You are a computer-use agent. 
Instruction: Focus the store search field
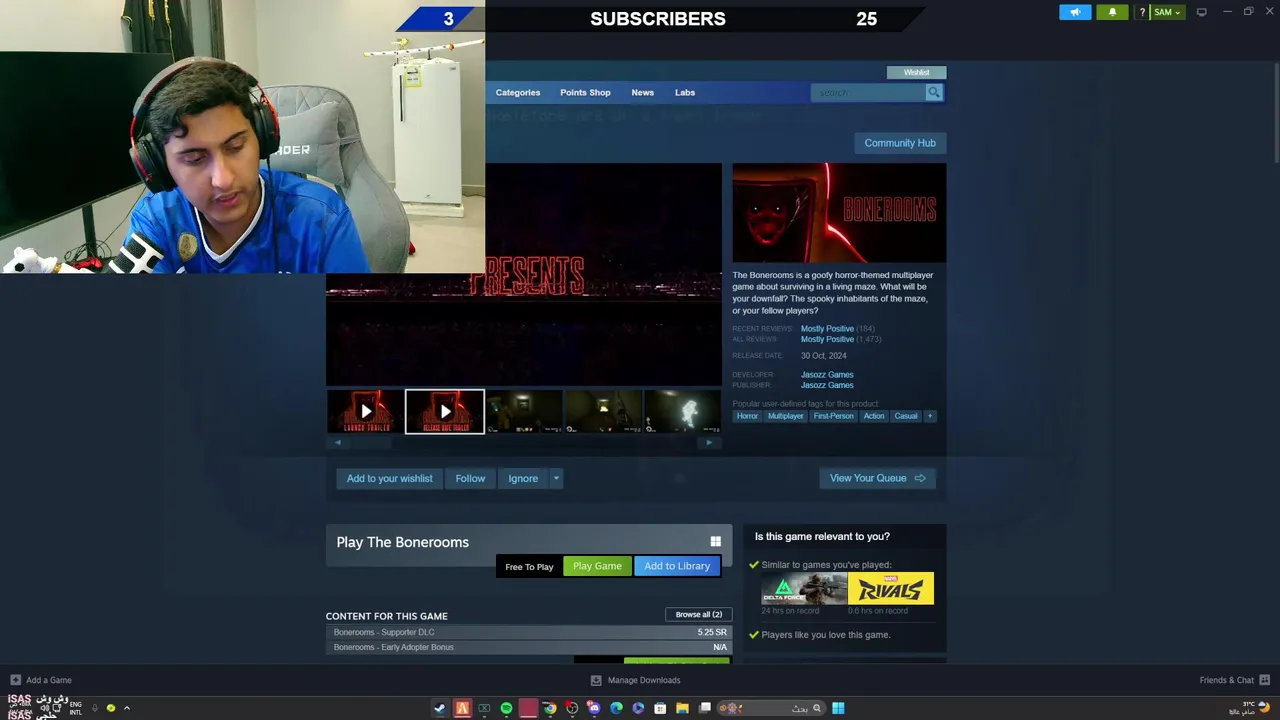click(x=868, y=92)
